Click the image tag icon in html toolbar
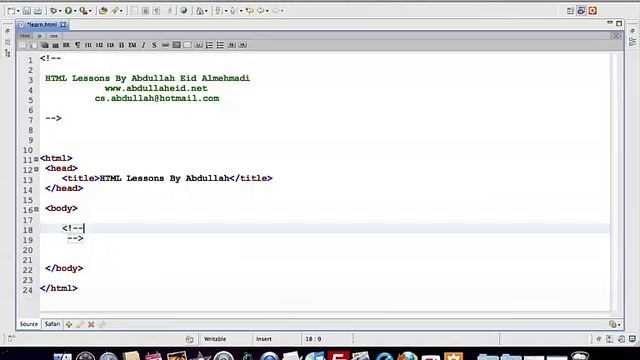 coord(176,45)
